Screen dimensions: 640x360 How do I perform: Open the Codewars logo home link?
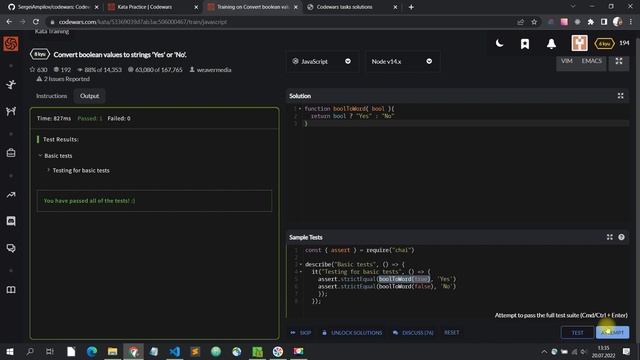pos(11,44)
